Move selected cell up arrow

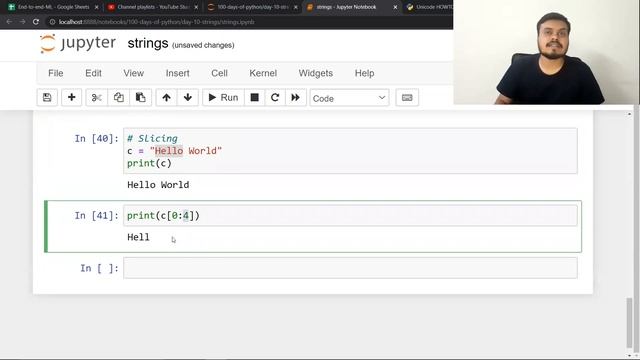pos(167,98)
